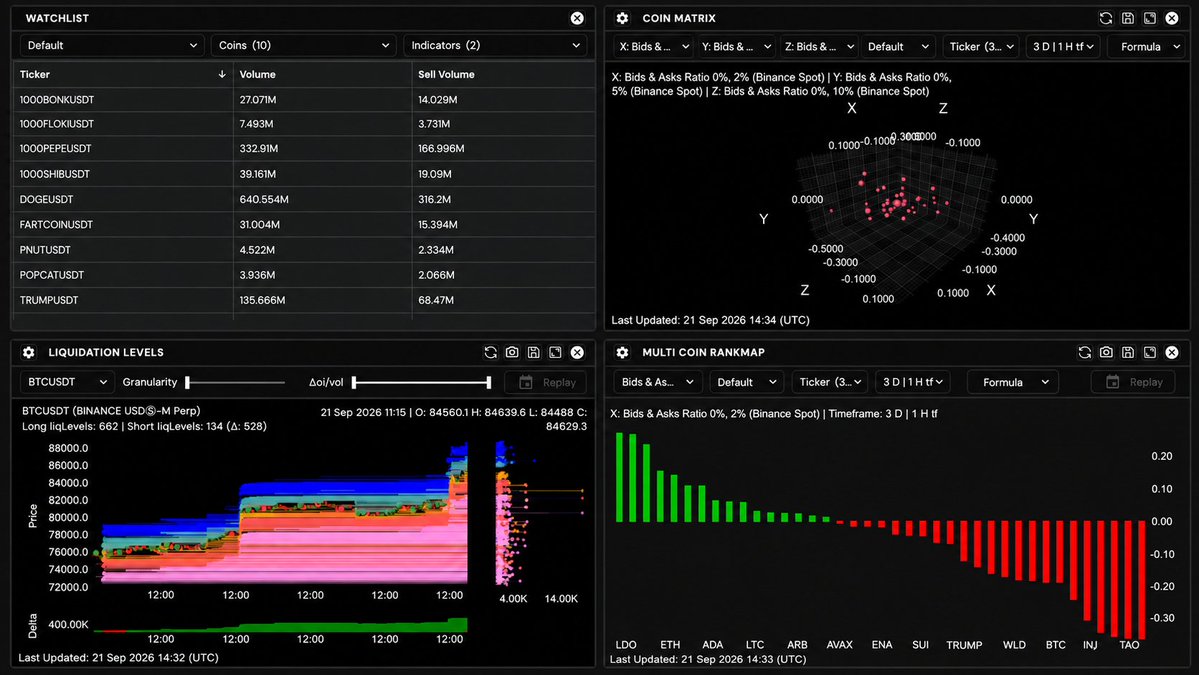This screenshot has height=675, width=1199.
Task: Open the Coin Matrix Default dropdown
Action: tap(898, 47)
